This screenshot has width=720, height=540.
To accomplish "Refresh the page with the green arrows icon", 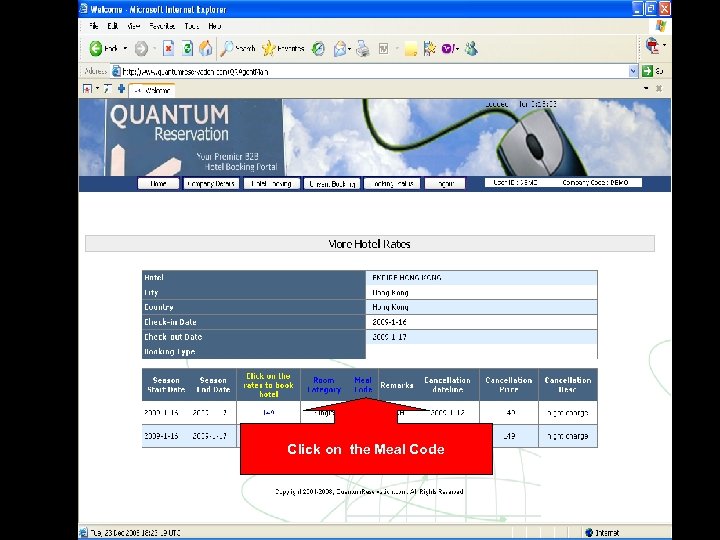I will 187,48.
